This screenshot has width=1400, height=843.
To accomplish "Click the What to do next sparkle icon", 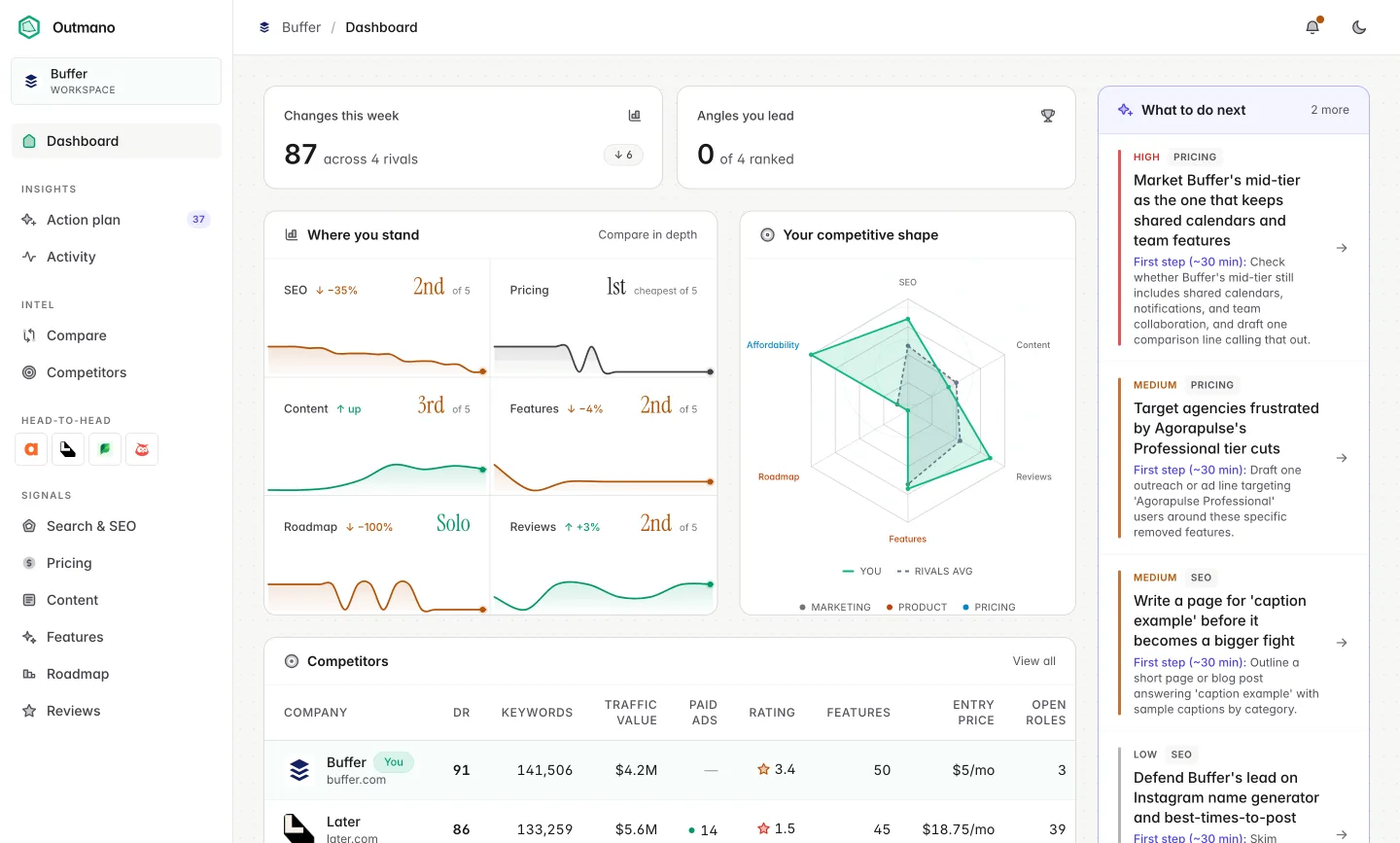I will [1125, 110].
